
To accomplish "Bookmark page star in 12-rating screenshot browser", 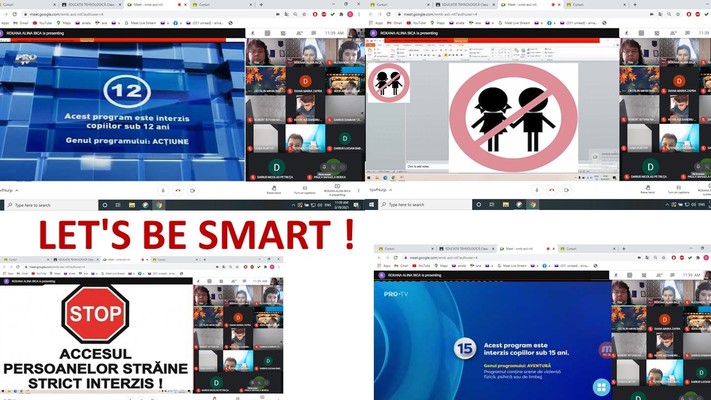I will click(304, 14).
